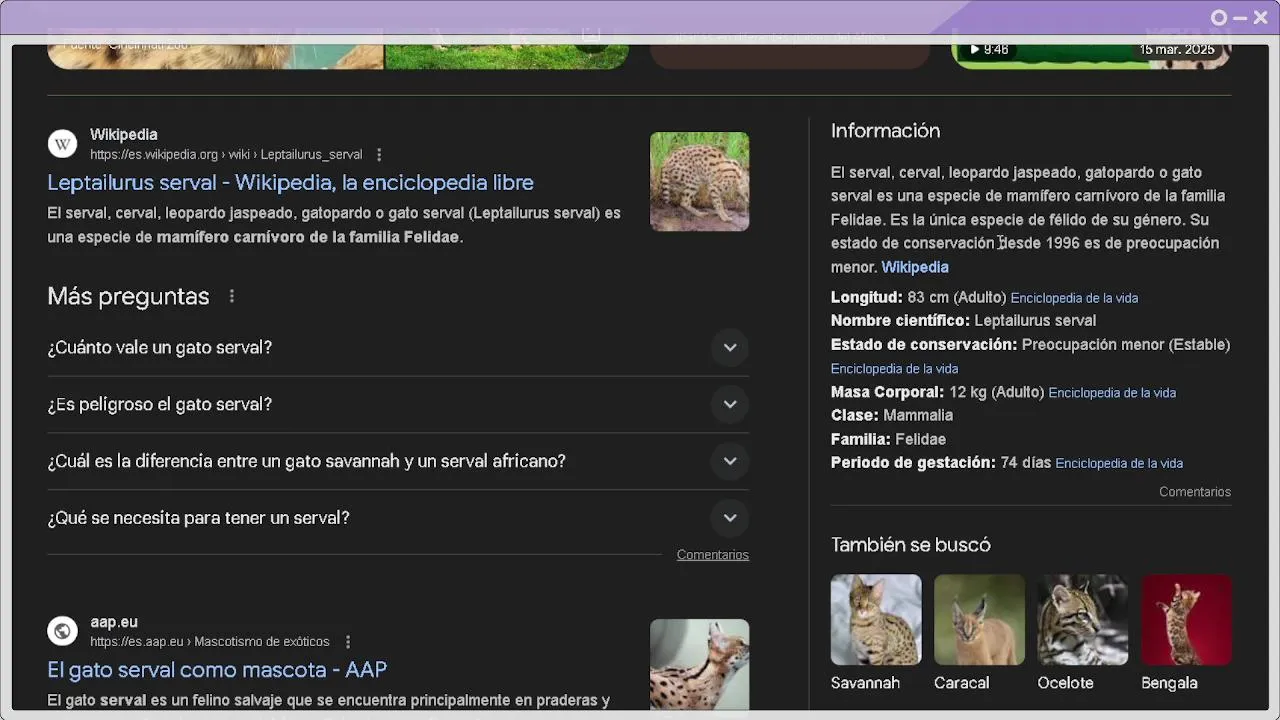Expand '¿Qué se necesita para tener un serval?'
This screenshot has width=1280, height=720.
point(398,518)
